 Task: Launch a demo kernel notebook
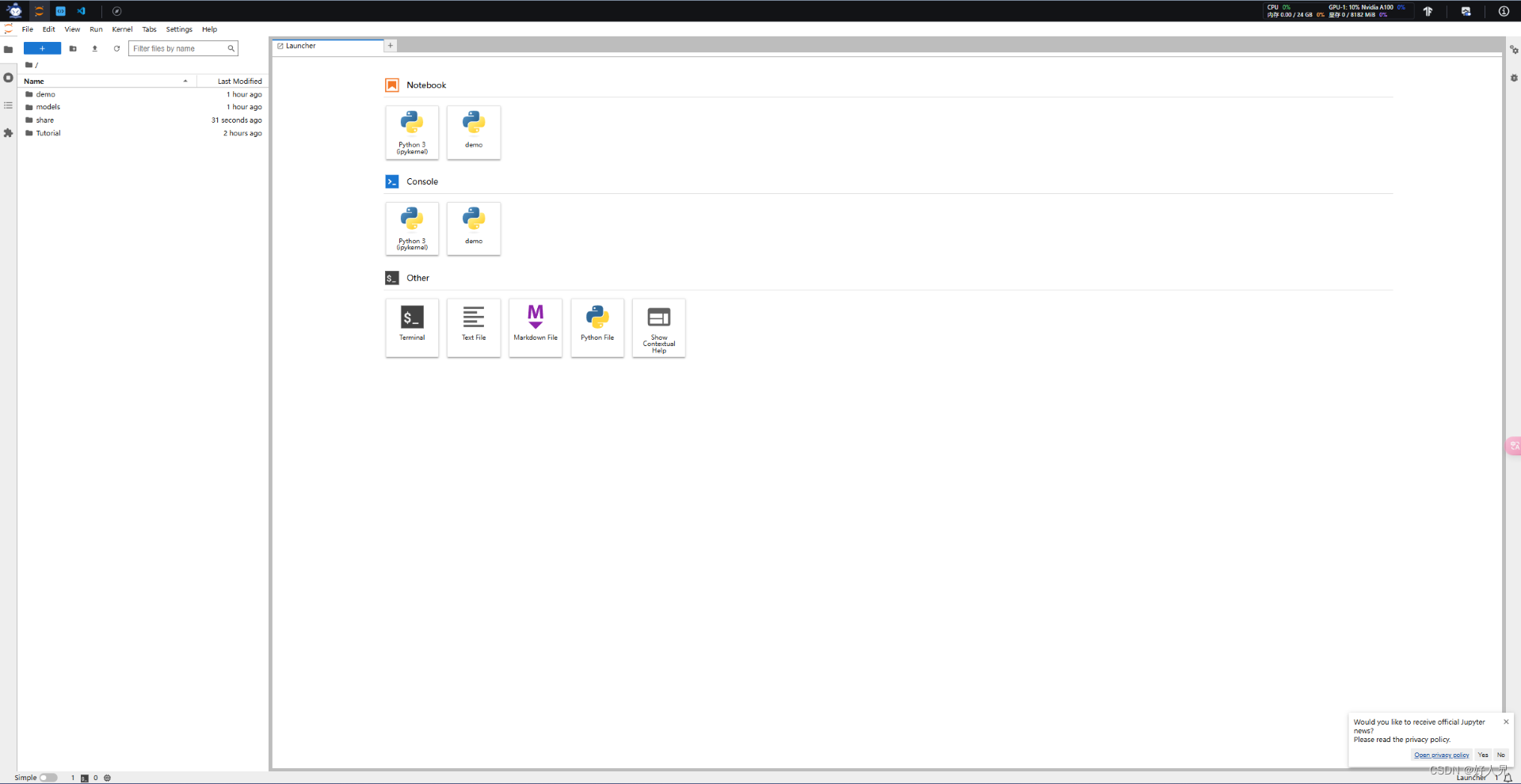474,132
